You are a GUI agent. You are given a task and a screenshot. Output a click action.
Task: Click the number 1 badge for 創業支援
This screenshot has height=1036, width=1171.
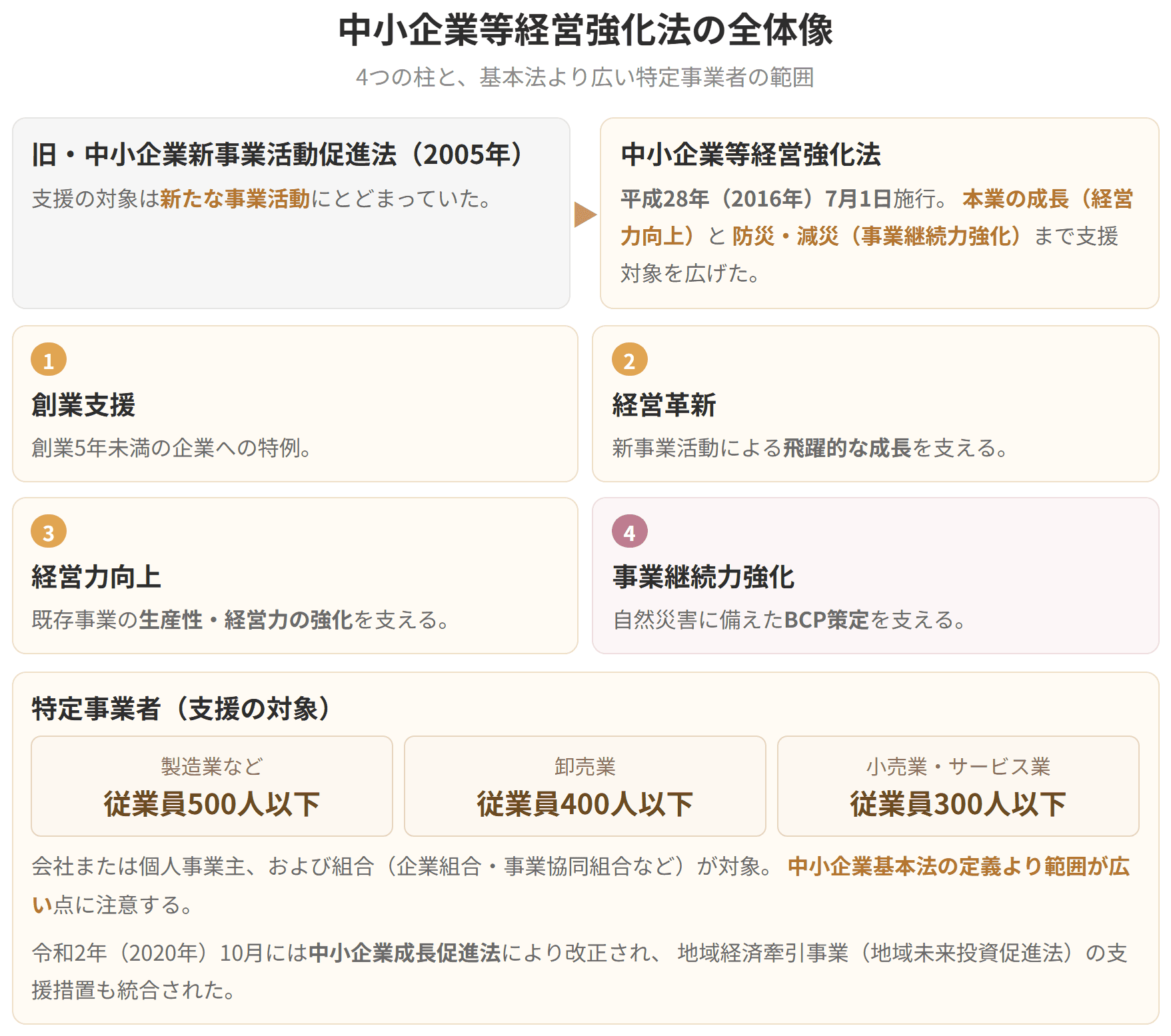coord(49,360)
